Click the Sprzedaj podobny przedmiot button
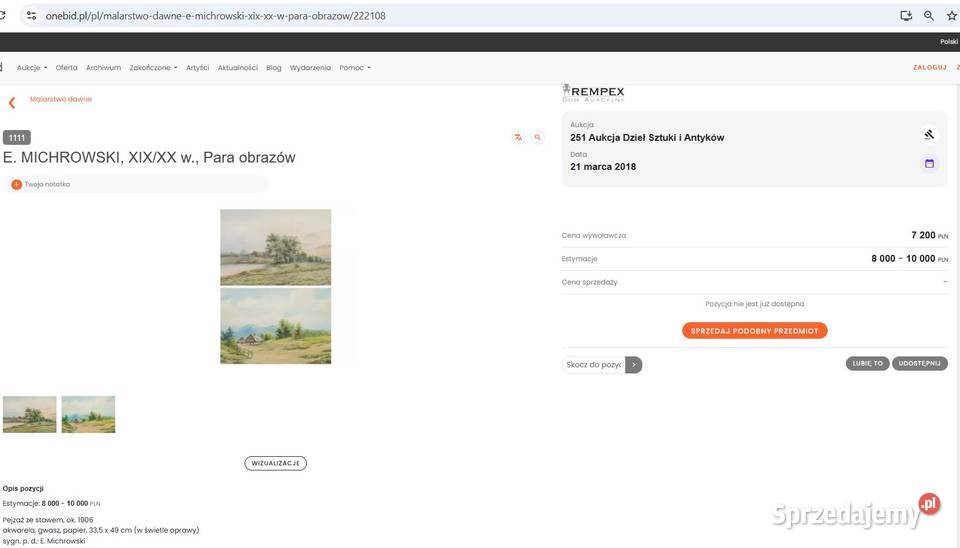Viewport: 960px width, 548px height. pos(754,331)
